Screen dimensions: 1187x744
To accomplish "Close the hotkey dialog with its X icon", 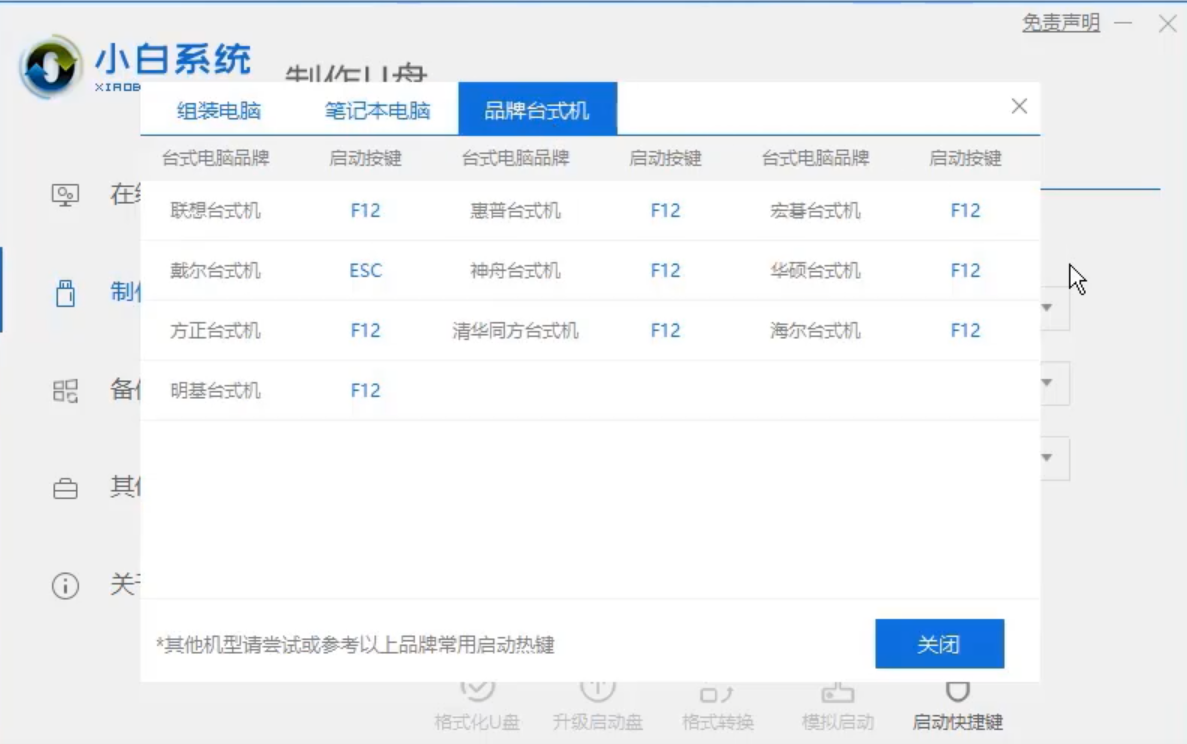I will click(x=1020, y=106).
